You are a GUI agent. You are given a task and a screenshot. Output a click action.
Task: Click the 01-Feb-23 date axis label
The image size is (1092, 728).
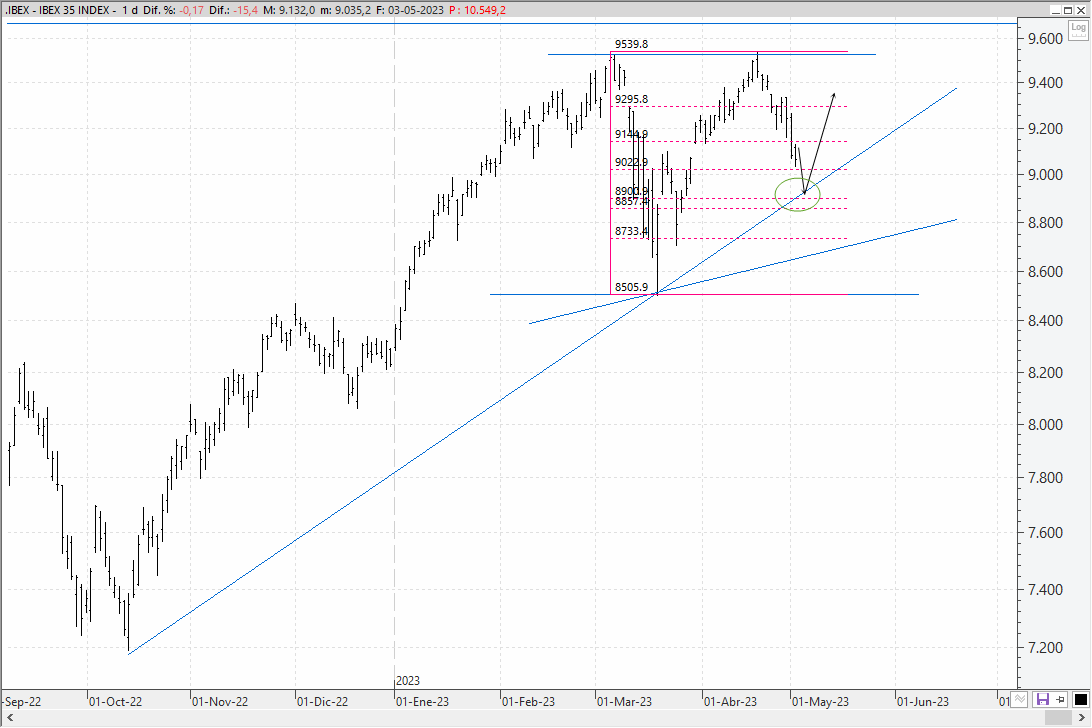pyautogui.click(x=529, y=702)
